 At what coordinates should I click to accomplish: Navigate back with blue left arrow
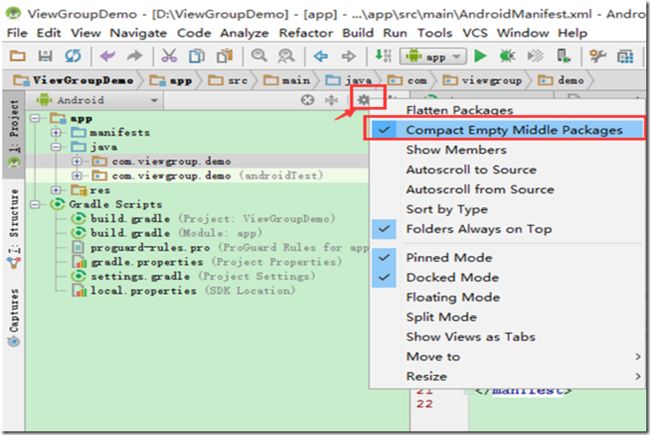(320, 56)
